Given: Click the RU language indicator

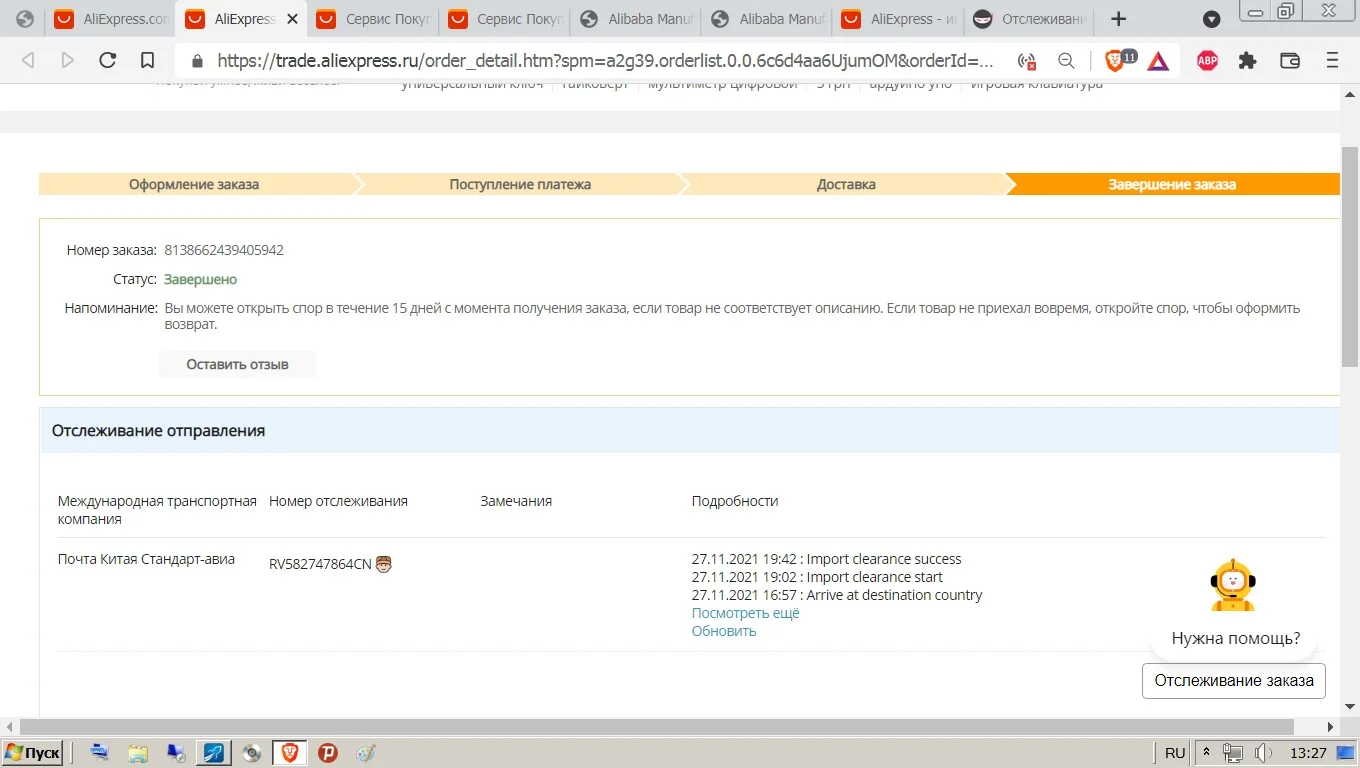Looking at the screenshot, I should click(x=1175, y=753).
